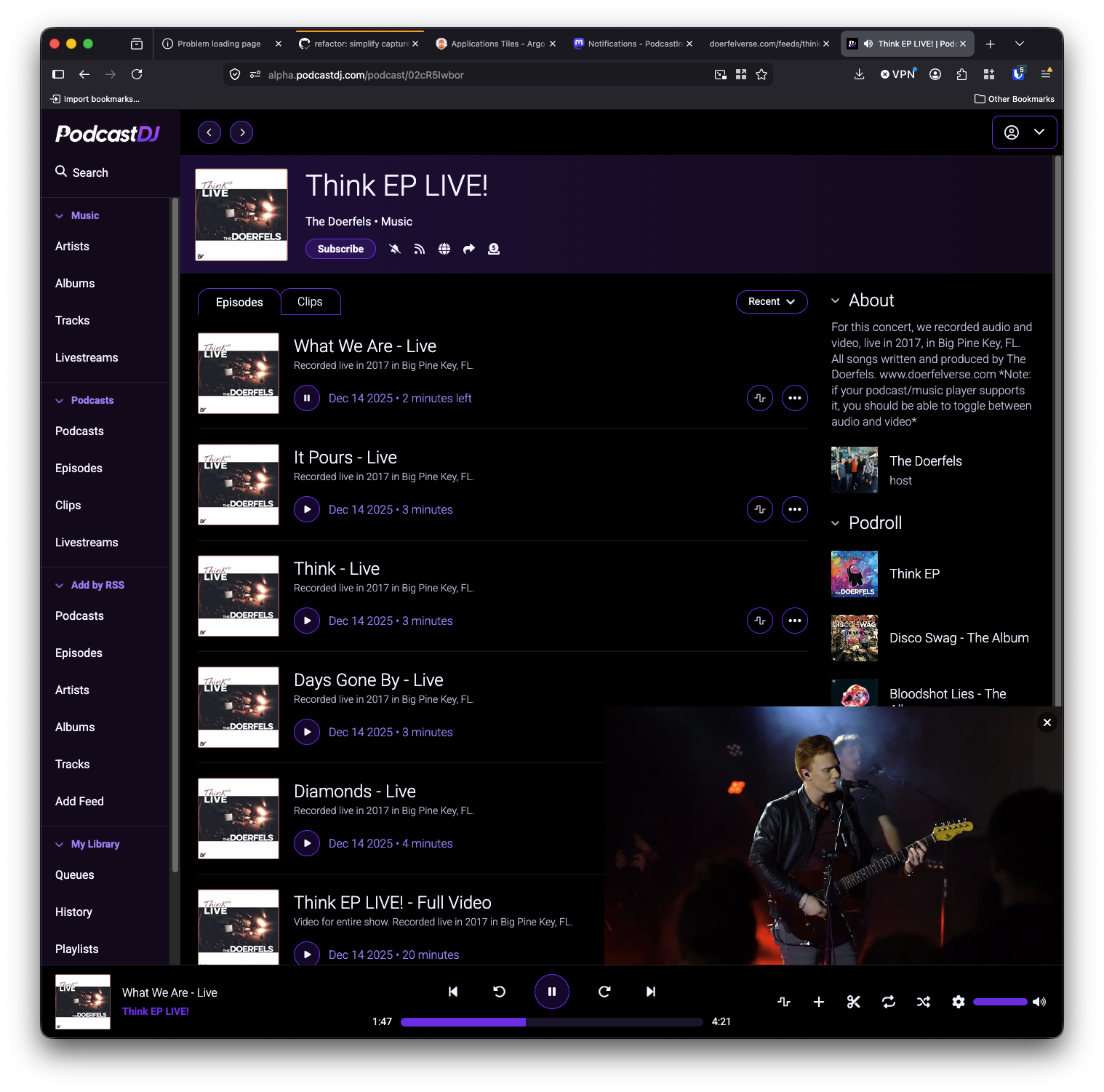Collapse the My Library section

coord(87,844)
